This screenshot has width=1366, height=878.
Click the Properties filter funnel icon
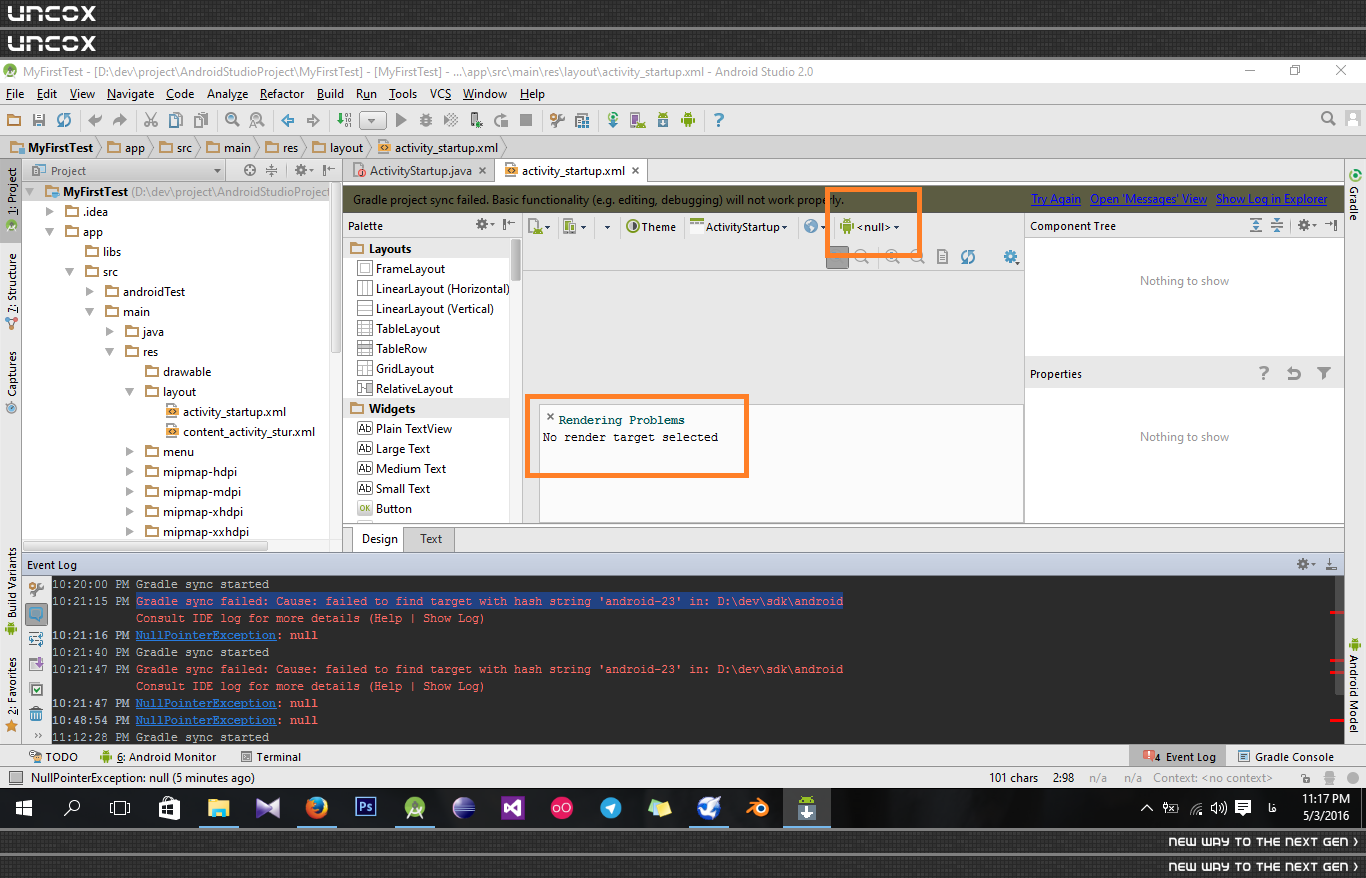[1324, 373]
